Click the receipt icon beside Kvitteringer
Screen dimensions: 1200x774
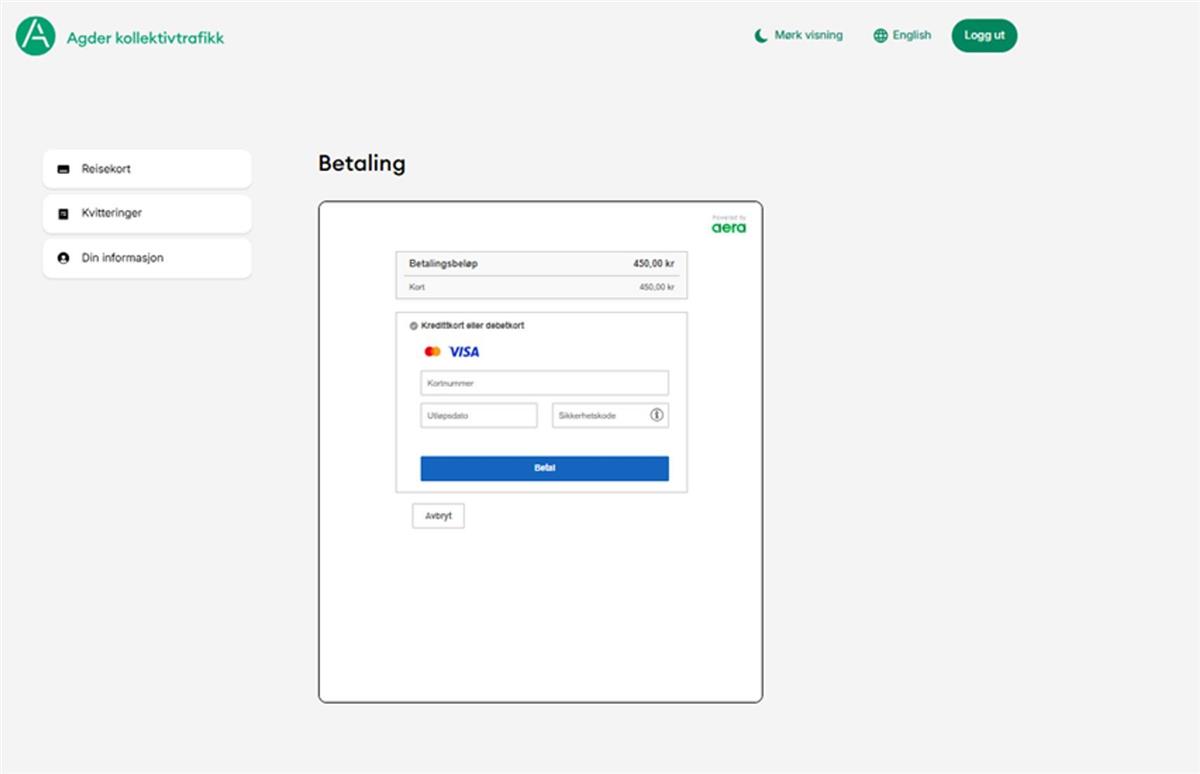point(64,214)
